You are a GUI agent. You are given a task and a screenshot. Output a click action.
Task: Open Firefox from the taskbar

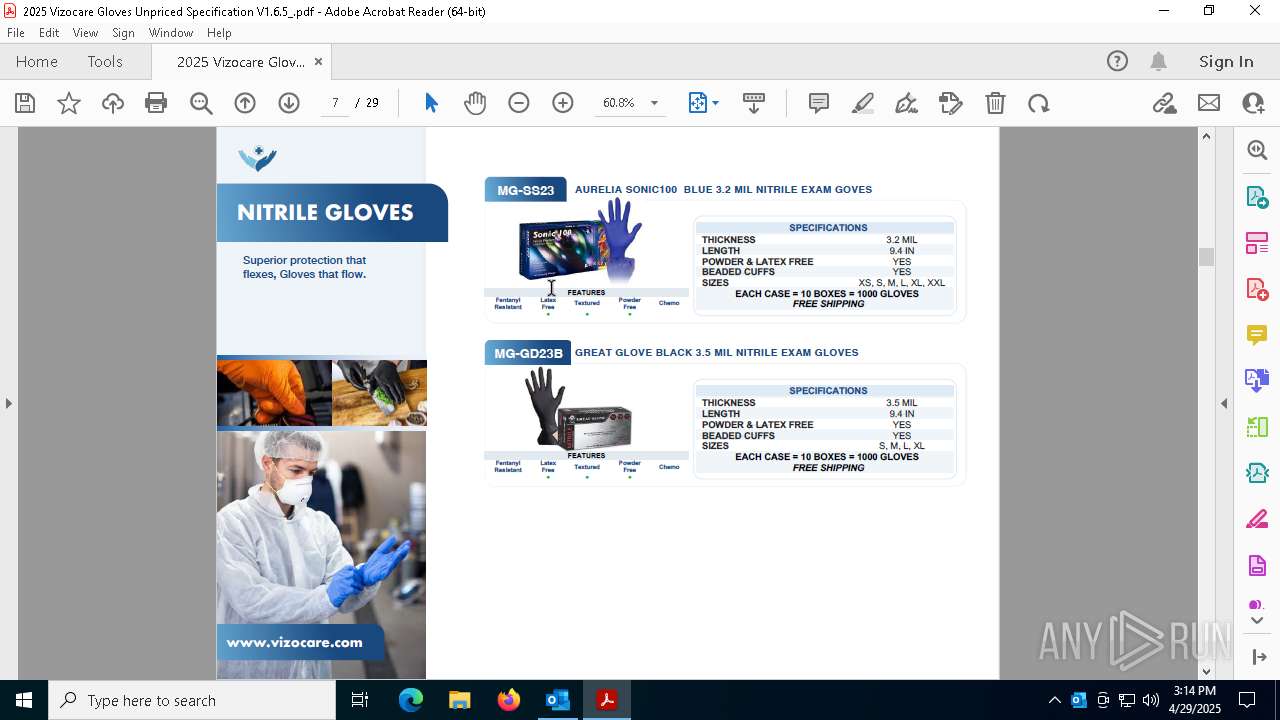pos(509,700)
